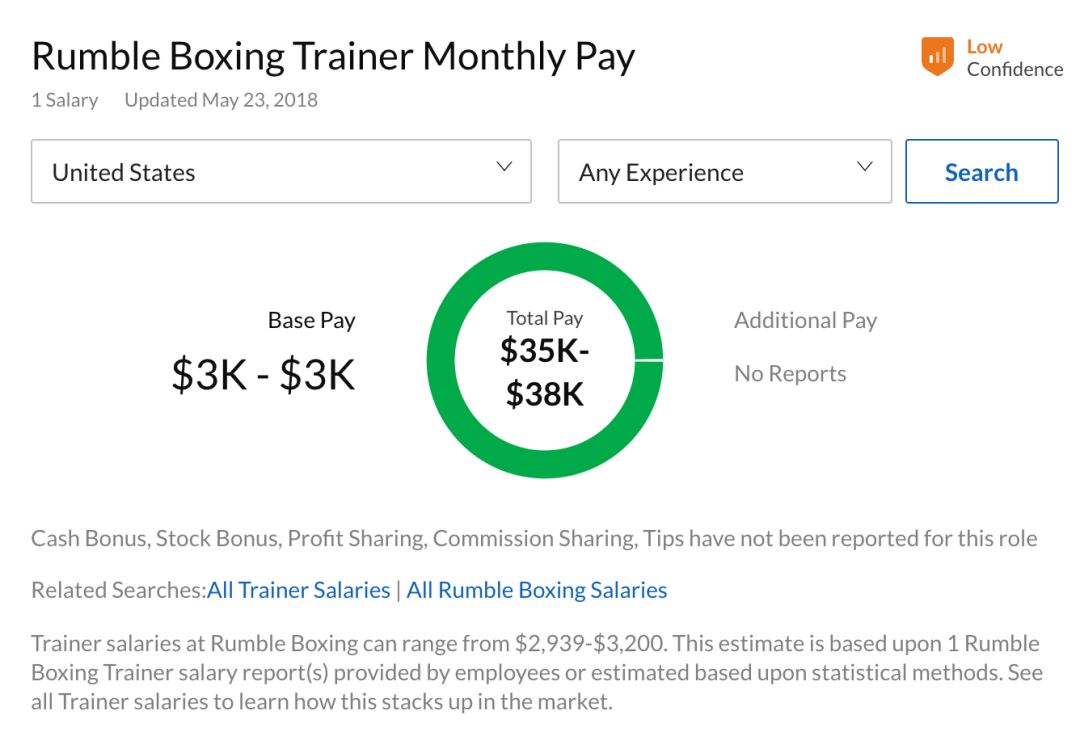This screenshot has width=1080, height=732.
Task: Click the "Related Searches:" label
Action: coord(118,590)
